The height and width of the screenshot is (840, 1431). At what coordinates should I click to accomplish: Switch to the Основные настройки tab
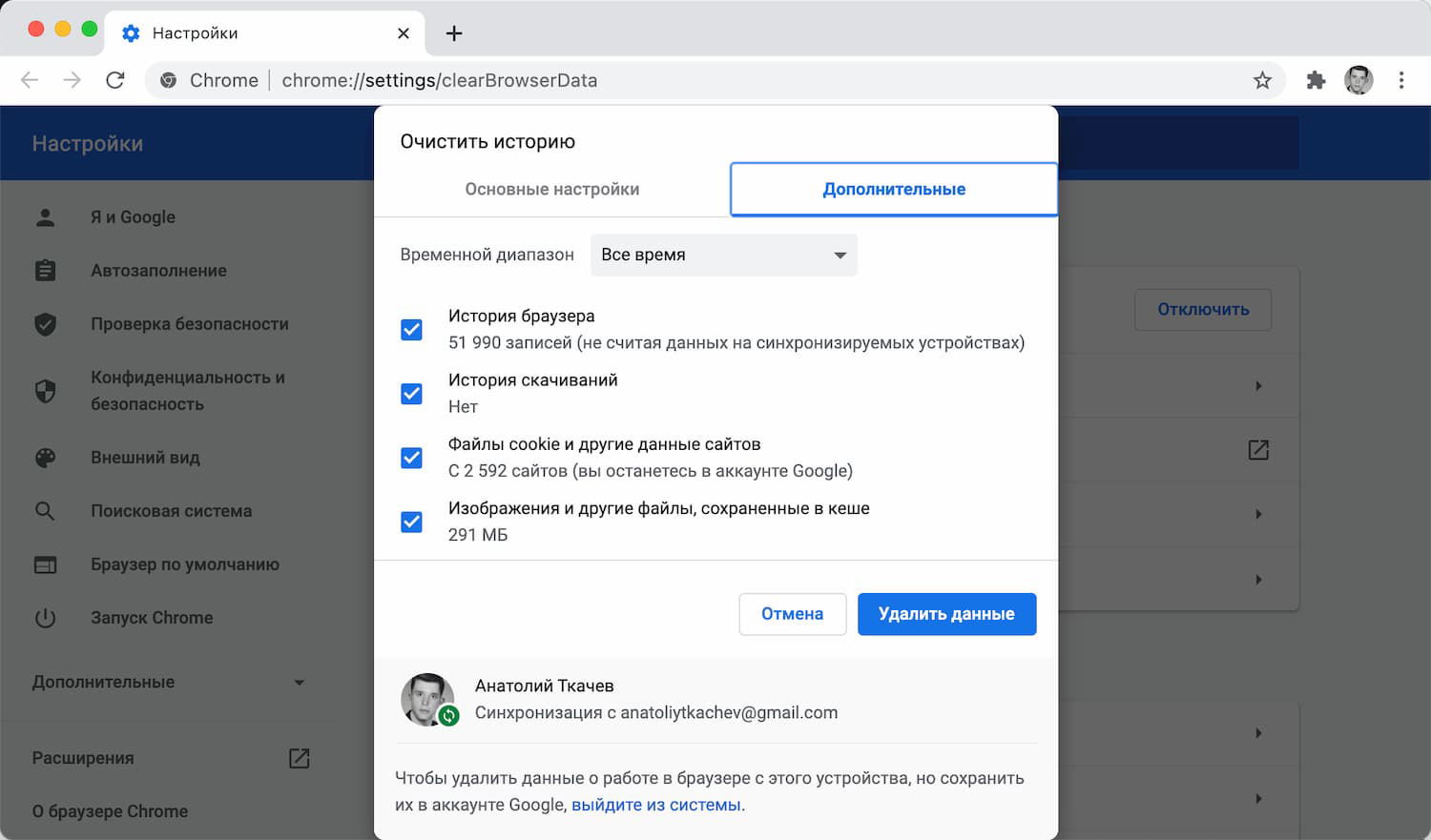click(x=552, y=190)
